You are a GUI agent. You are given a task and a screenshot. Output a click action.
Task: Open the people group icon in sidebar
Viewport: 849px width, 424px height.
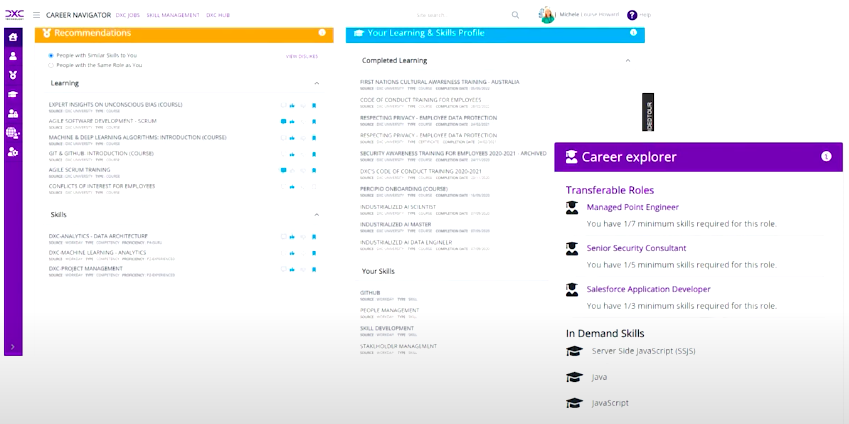click(13, 113)
